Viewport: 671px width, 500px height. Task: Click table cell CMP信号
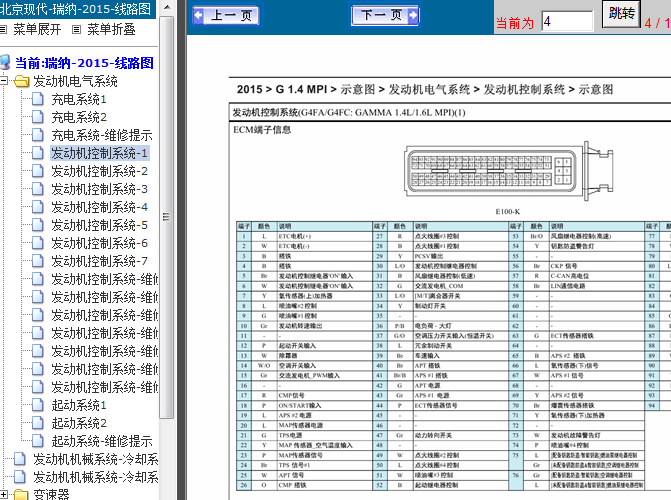pos(325,396)
